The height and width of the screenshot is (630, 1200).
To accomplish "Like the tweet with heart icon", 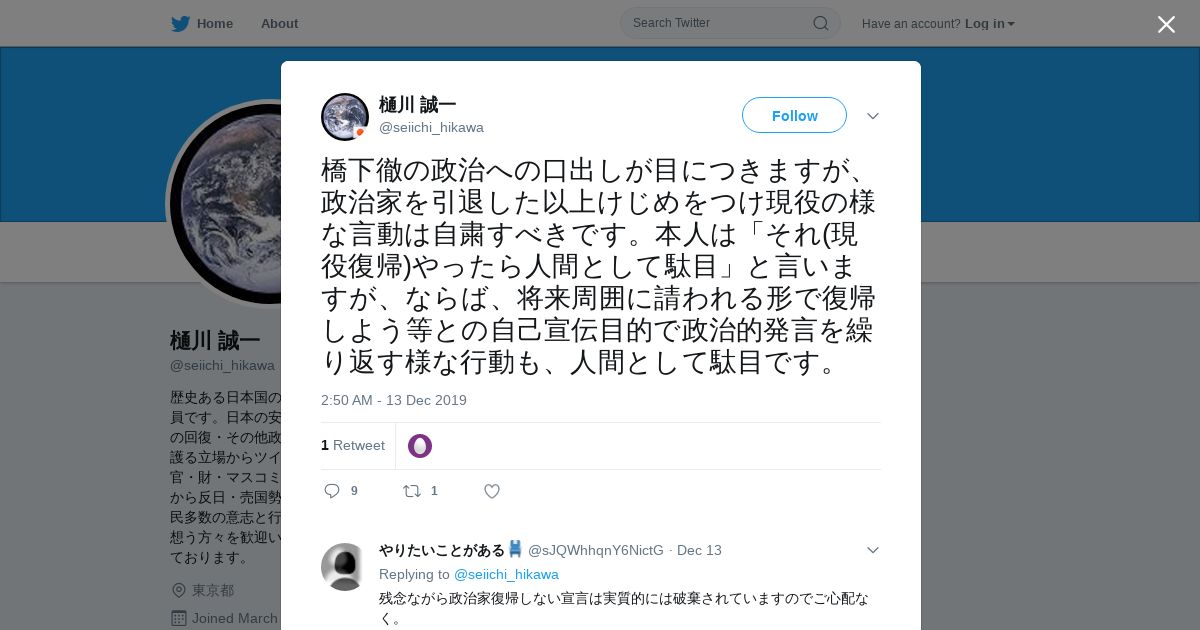I will coord(492,491).
